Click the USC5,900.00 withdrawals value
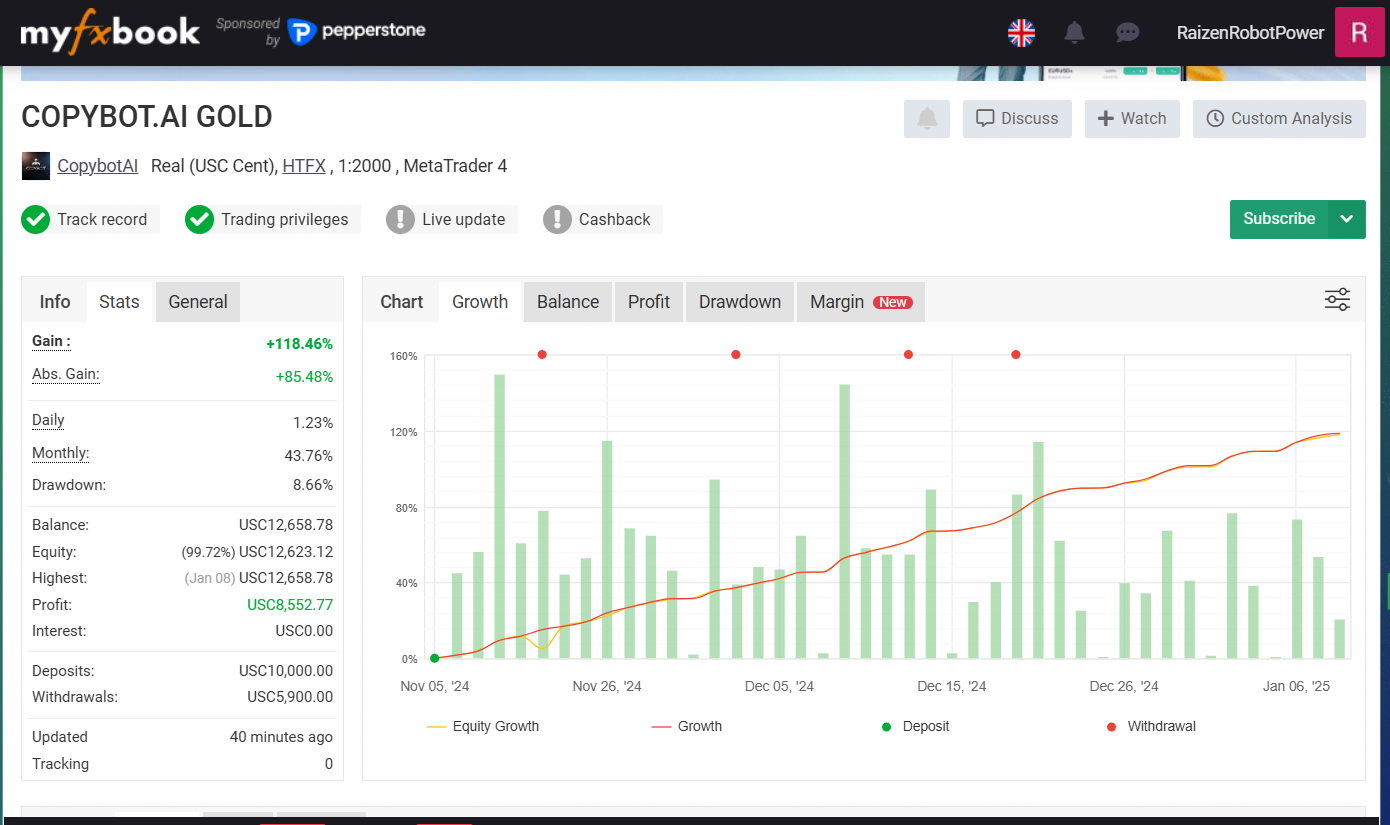Screen dimensions: 1390x825 coord(290,697)
